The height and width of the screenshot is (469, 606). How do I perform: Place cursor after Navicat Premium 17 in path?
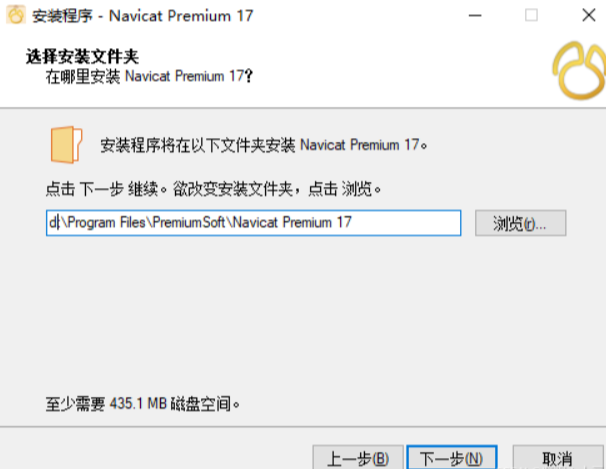(x=352, y=223)
